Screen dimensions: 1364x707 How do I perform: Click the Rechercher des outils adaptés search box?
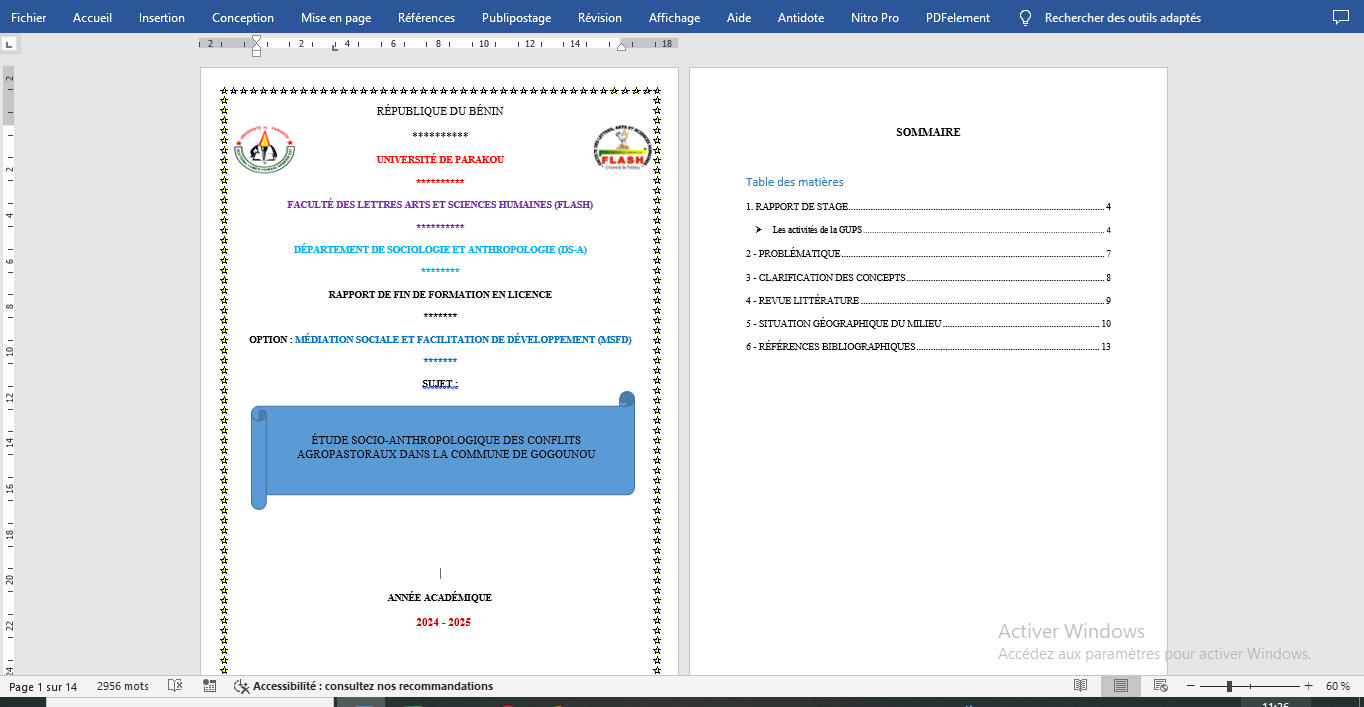(x=1110, y=18)
